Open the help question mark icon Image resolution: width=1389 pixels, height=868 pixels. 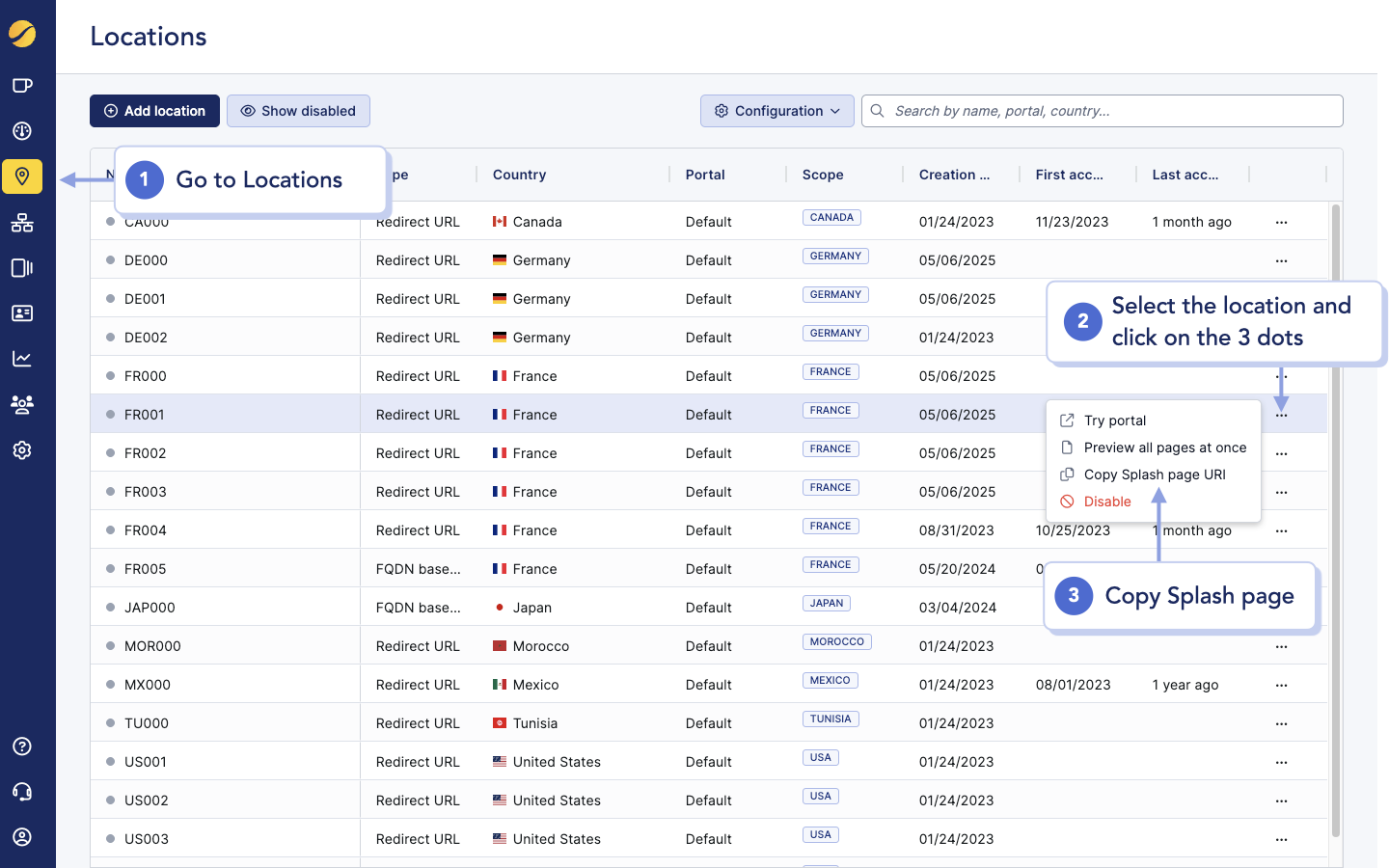[x=22, y=746]
